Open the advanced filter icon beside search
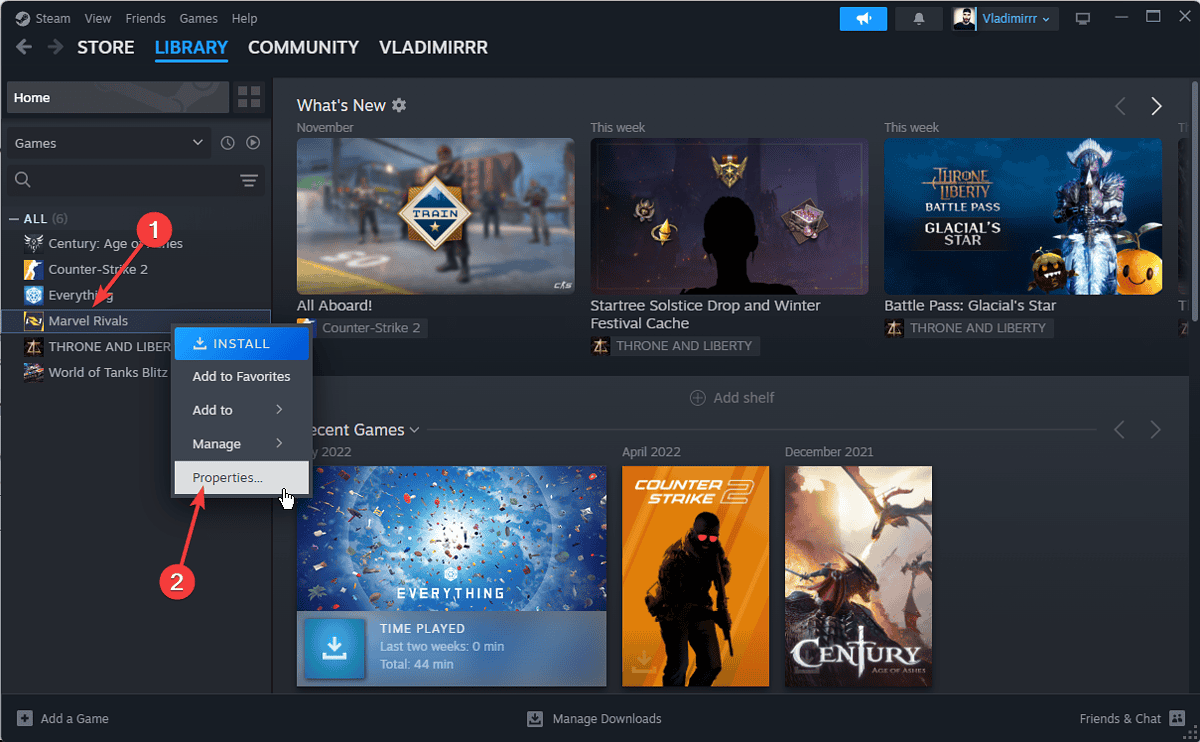 249,180
